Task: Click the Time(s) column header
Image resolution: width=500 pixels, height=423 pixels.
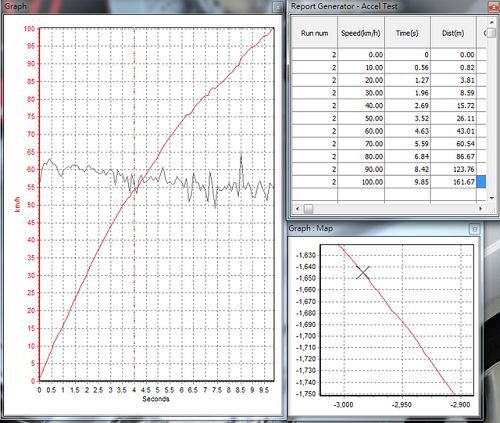Action: point(407,33)
